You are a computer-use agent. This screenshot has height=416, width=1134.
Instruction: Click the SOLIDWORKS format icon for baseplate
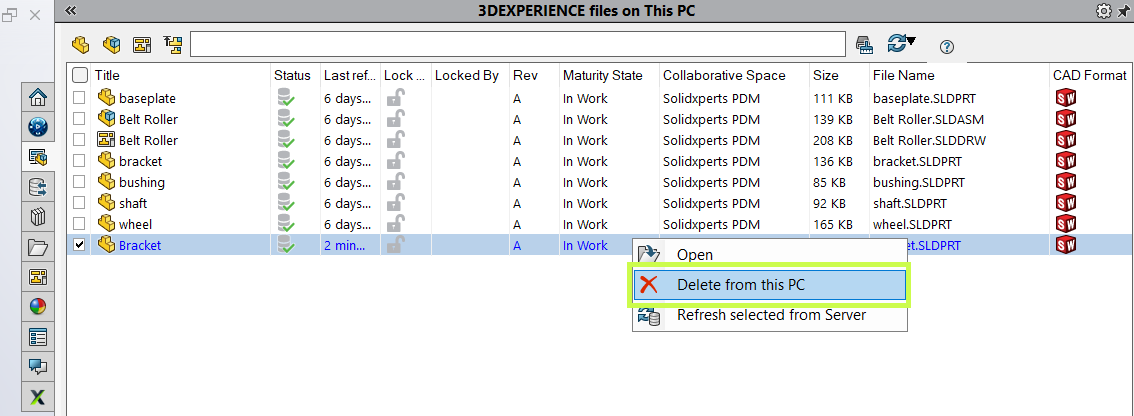[1065, 98]
